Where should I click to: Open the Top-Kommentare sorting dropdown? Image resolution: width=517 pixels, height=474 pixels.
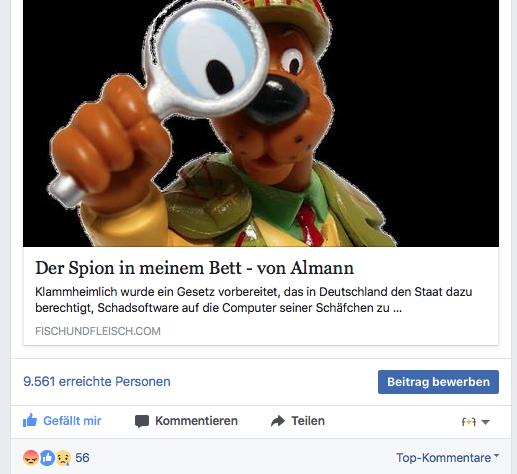[447, 458]
